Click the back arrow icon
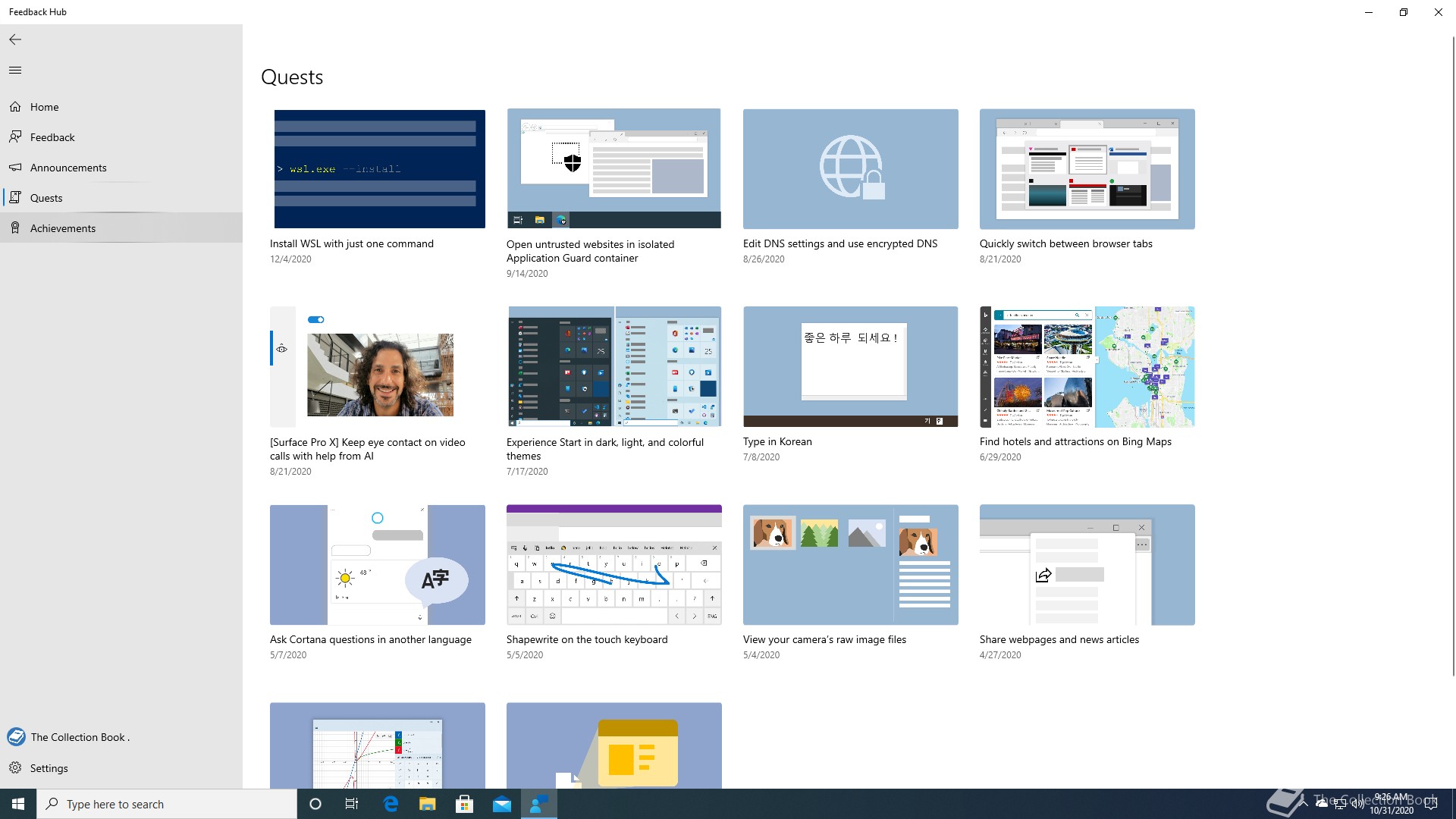Viewport: 1456px width, 819px height. (x=15, y=39)
